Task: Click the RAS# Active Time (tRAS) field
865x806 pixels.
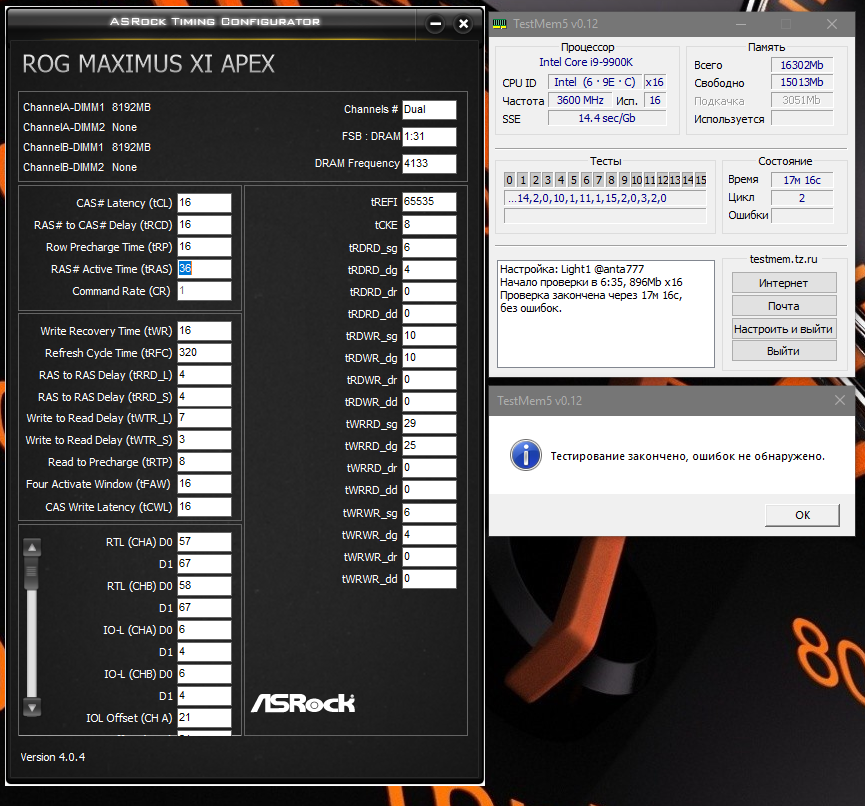Action: pyautogui.click(x=204, y=269)
